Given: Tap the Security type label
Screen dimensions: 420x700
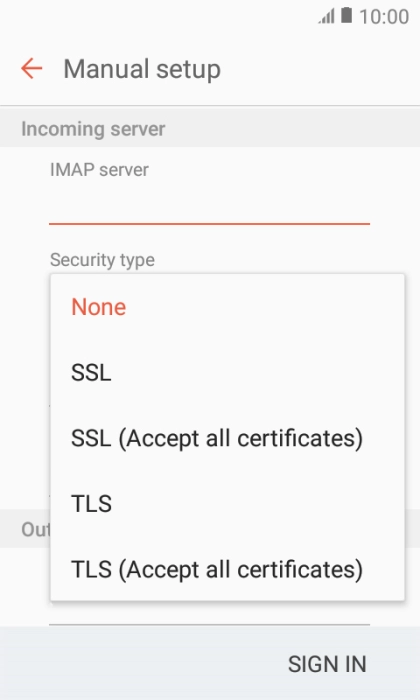Looking at the screenshot, I should (102, 260).
